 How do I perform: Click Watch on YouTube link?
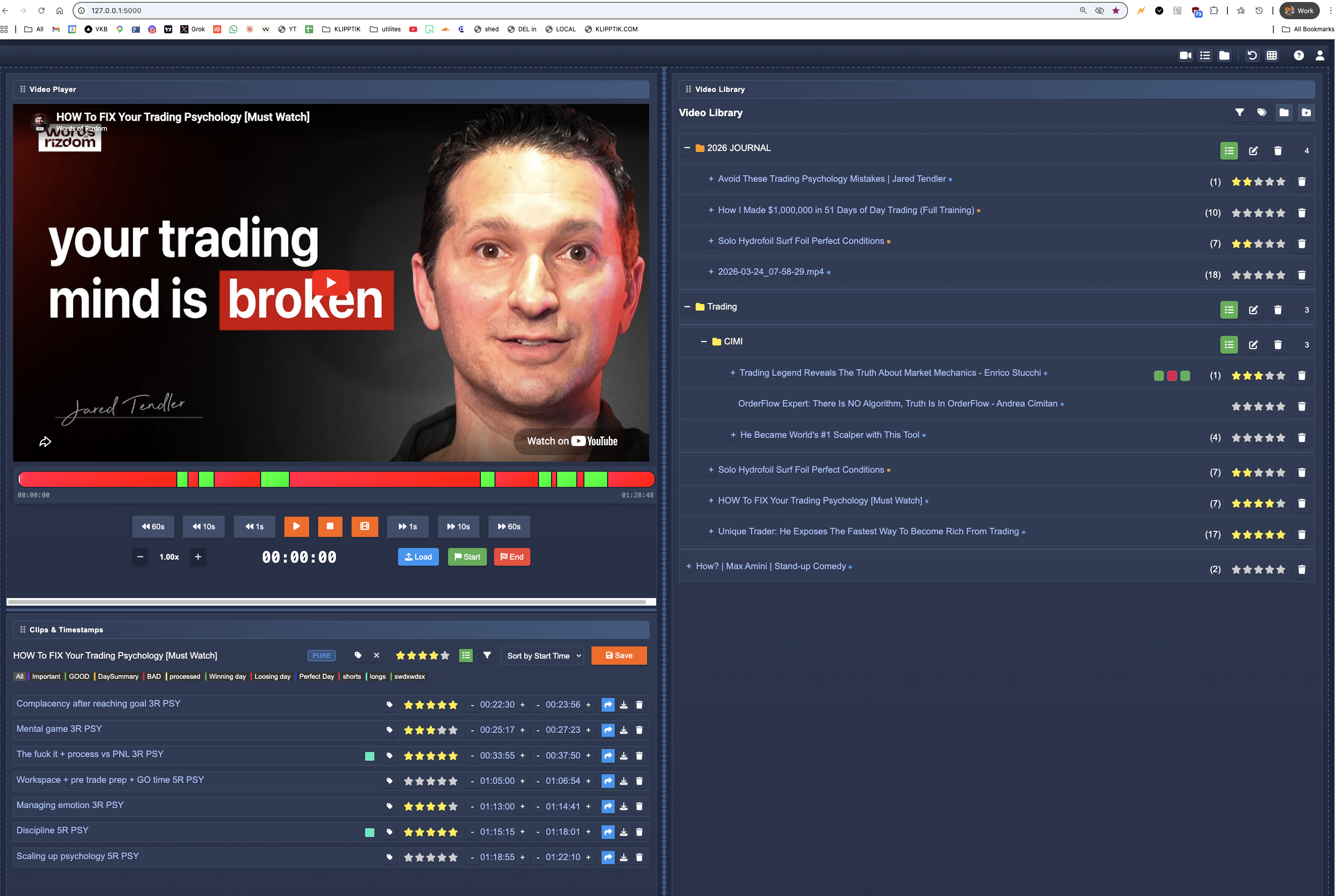pos(572,441)
